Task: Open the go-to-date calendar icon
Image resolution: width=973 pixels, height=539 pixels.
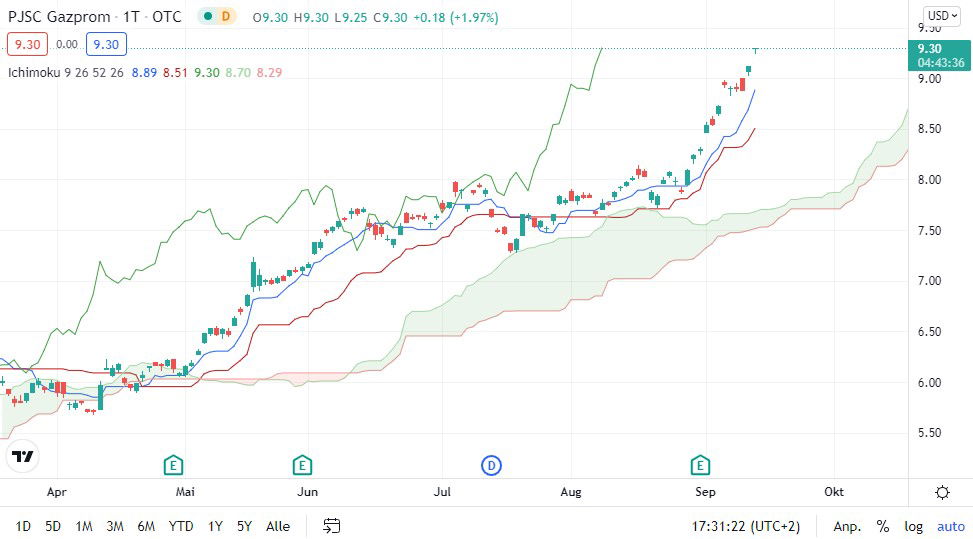Action: [x=332, y=526]
